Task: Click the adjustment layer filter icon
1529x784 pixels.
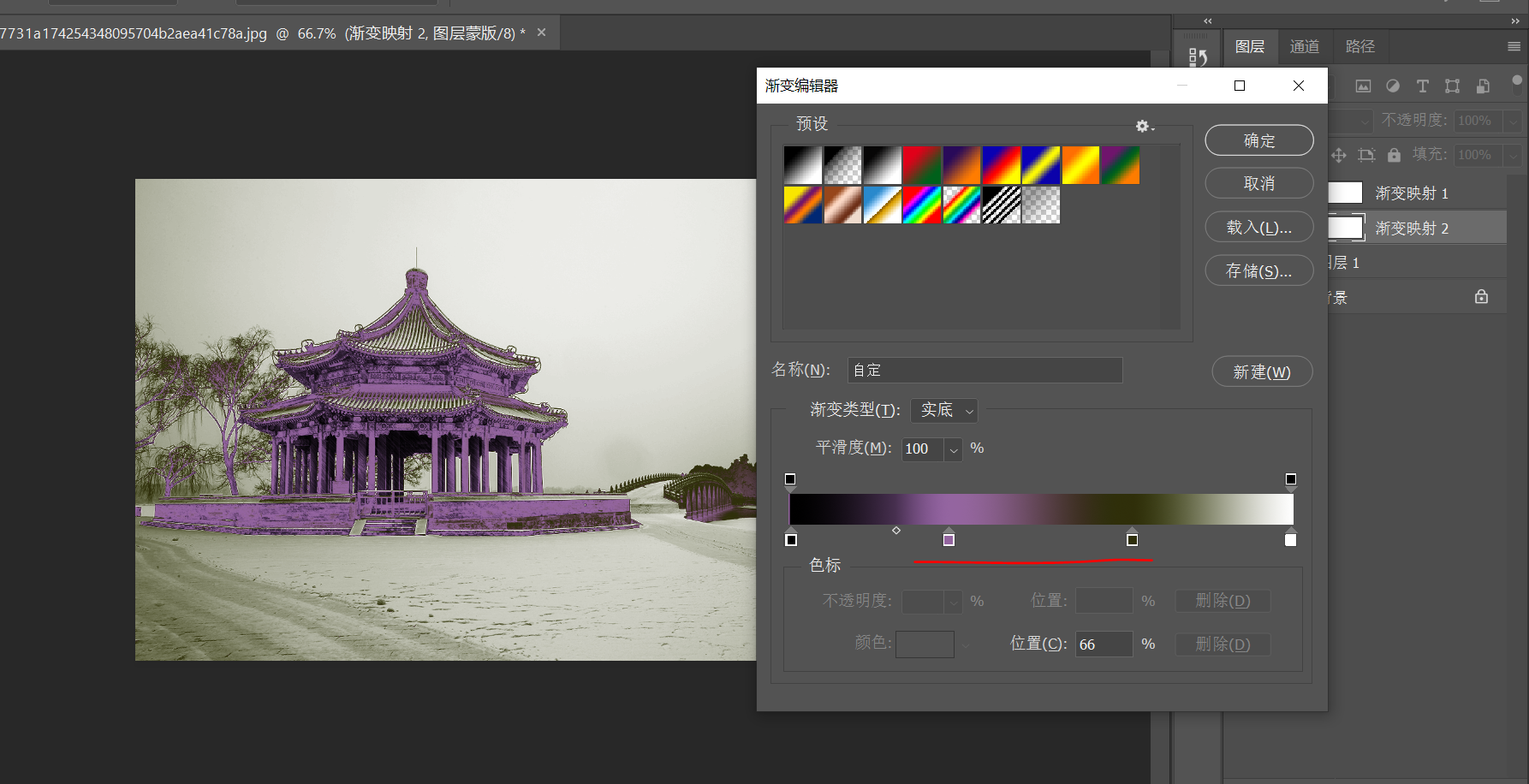Action: click(1393, 86)
